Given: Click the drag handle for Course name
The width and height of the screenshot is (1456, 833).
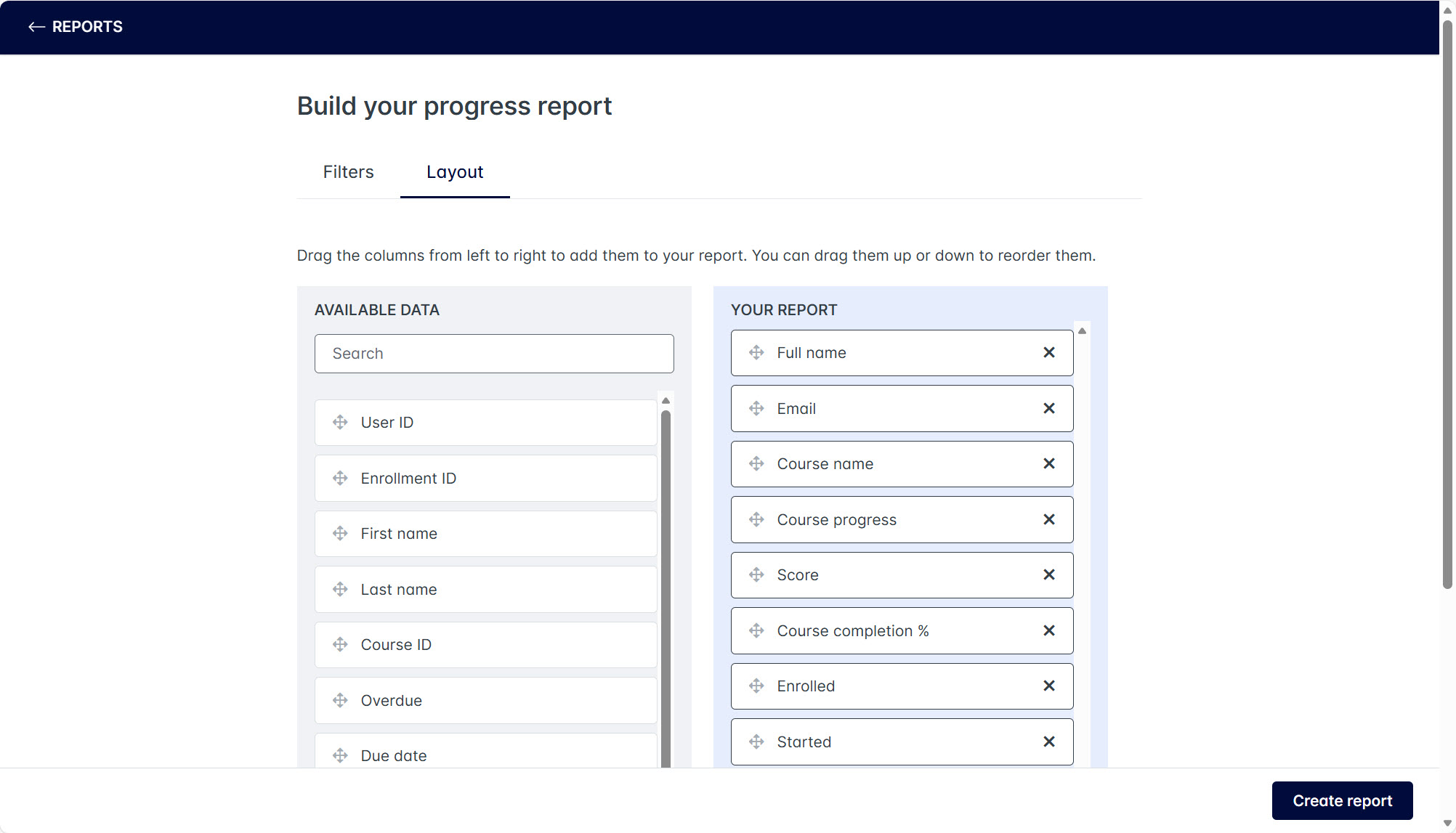Looking at the screenshot, I should (756, 463).
